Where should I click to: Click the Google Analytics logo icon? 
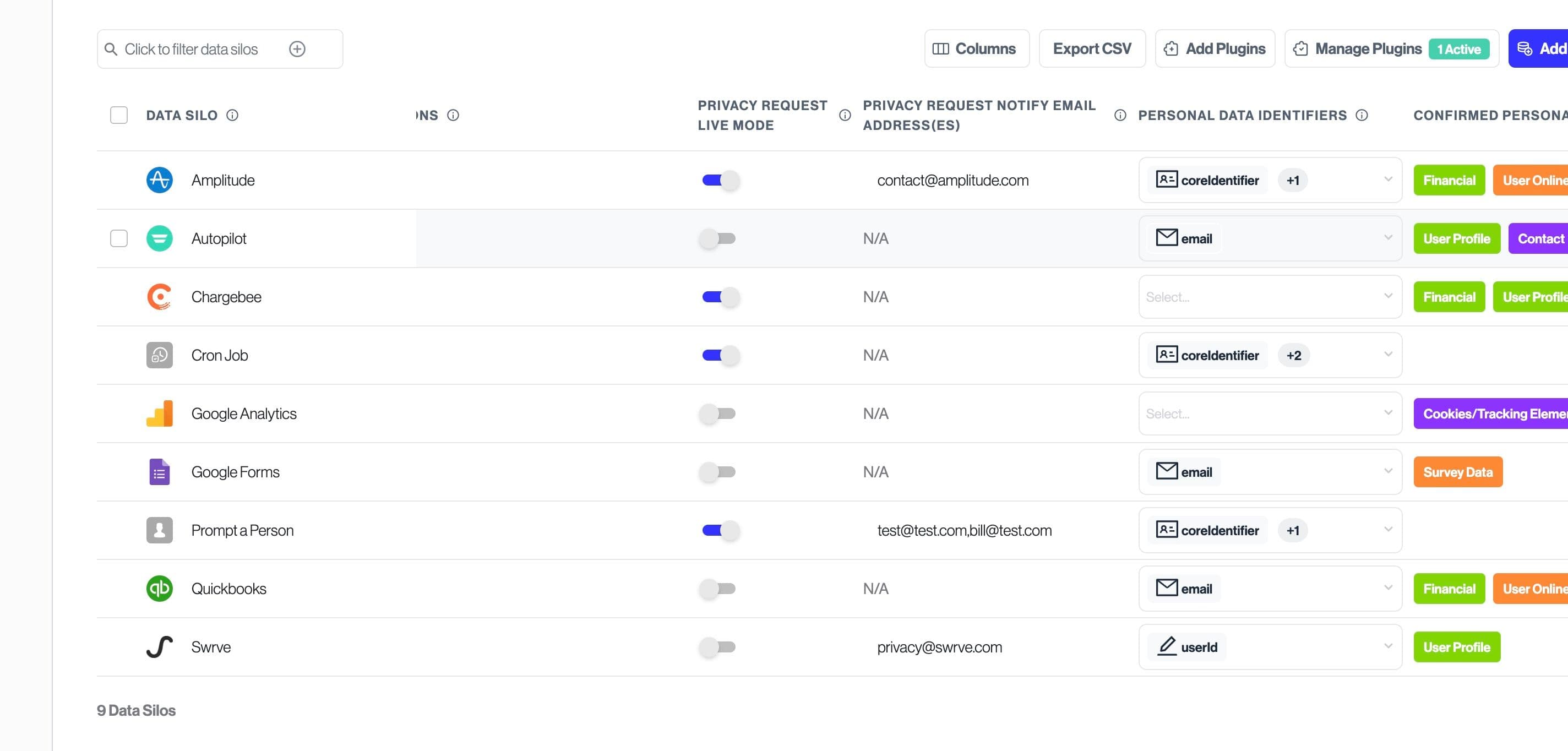tap(160, 414)
